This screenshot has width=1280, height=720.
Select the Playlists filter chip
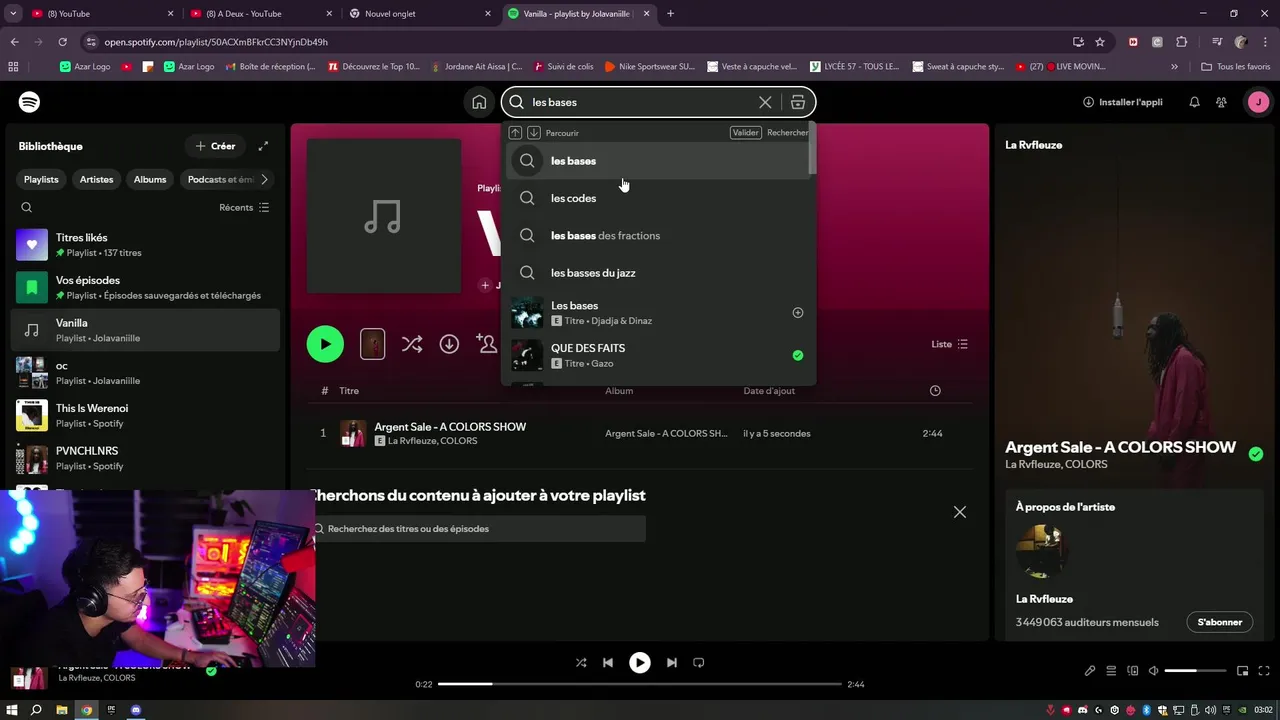[x=41, y=179]
